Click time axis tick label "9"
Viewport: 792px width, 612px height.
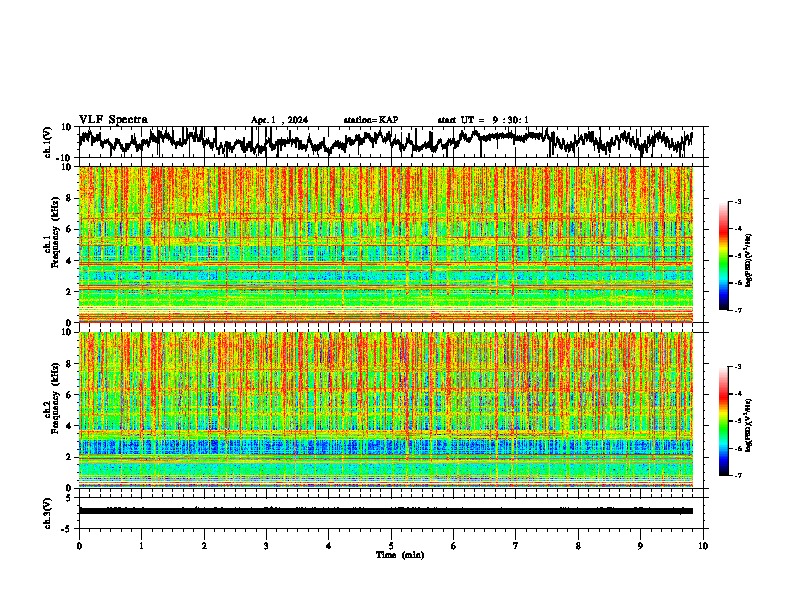coord(640,546)
